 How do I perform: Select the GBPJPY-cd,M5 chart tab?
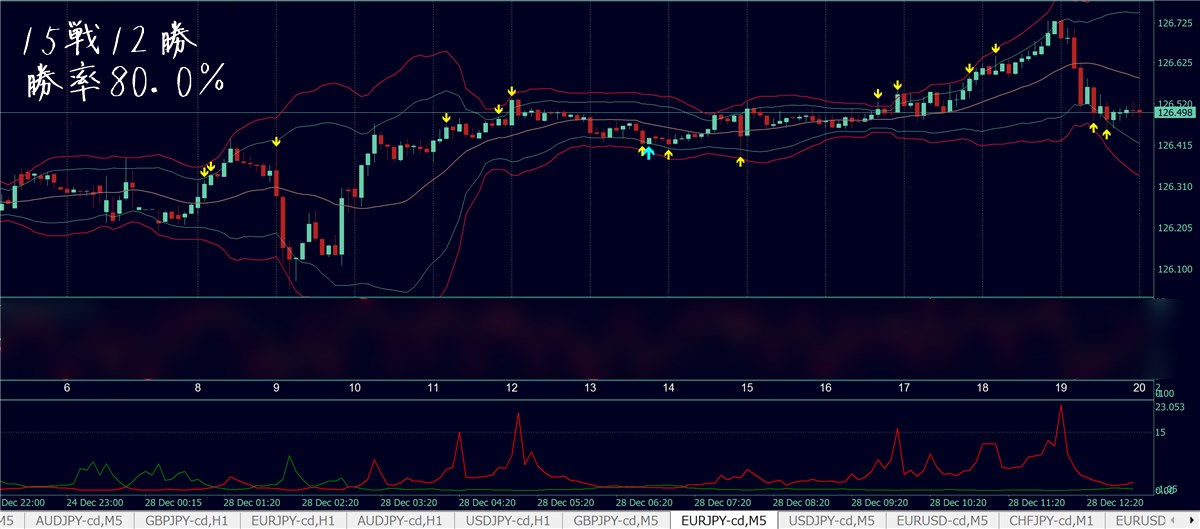(615, 521)
